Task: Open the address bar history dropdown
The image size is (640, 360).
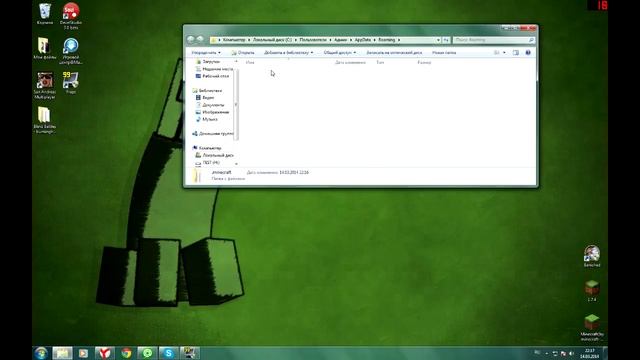Action: (x=438, y=40)
